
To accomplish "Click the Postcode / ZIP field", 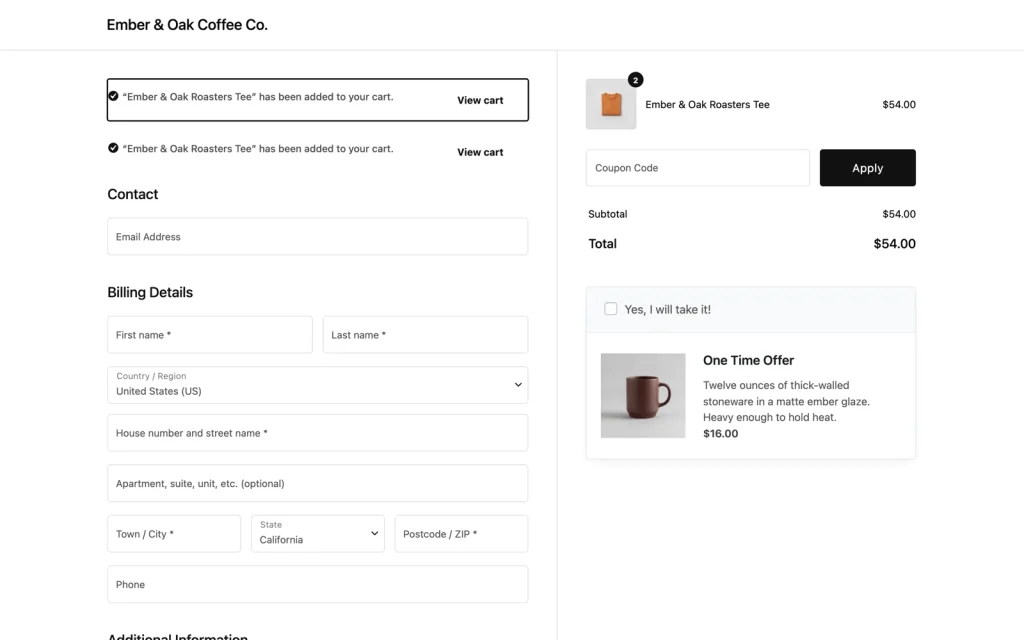I will (x=461, y=534).
